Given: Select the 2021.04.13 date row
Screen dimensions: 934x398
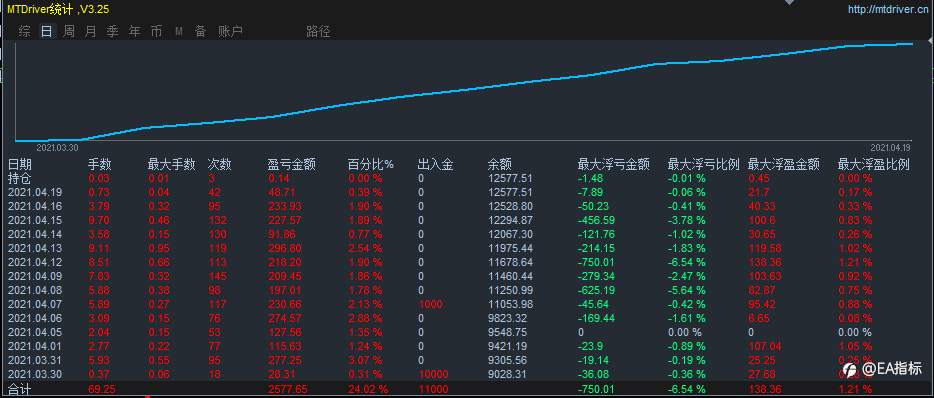Looking at the screenshot, I should tap(35, 248).
